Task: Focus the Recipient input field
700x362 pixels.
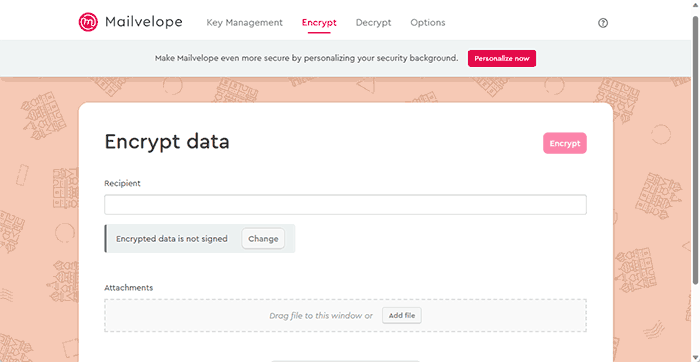Action: [x=345, y=204]
